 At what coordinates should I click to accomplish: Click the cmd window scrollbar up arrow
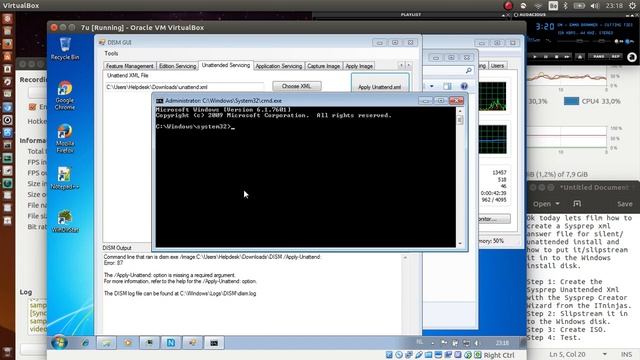coord(460,111)
